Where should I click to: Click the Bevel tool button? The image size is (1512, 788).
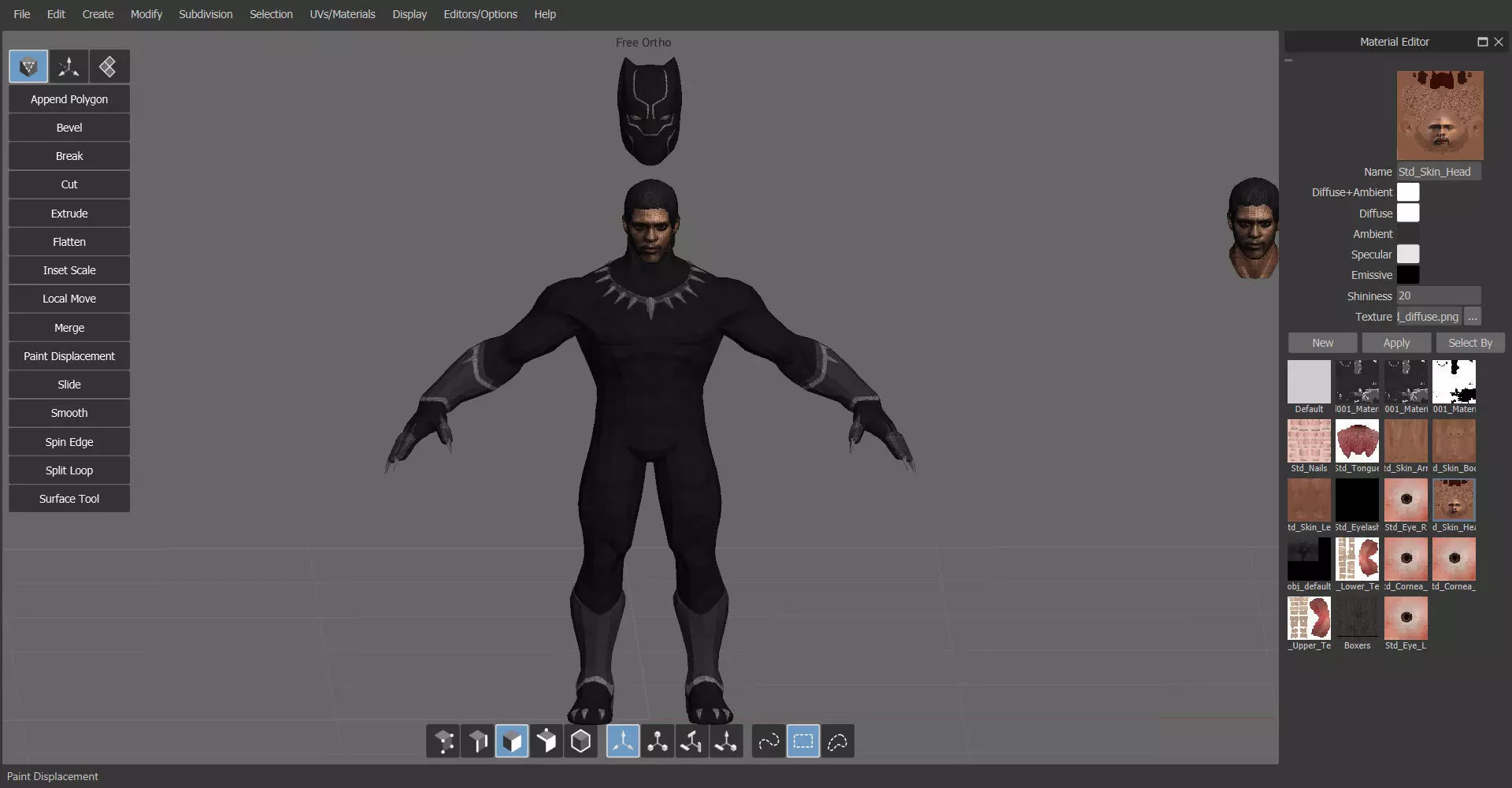69,128
